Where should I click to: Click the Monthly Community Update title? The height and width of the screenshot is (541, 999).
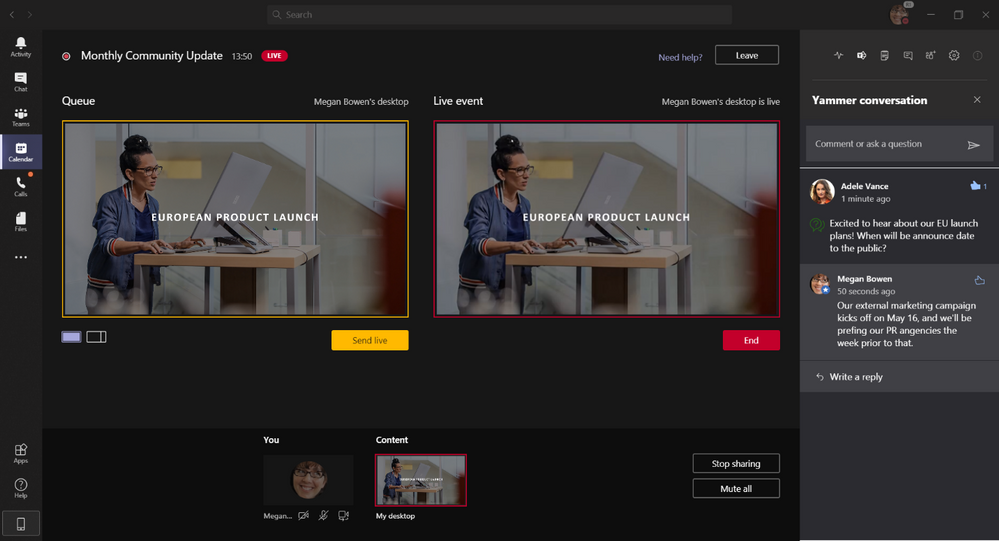(x=152, y=55)
